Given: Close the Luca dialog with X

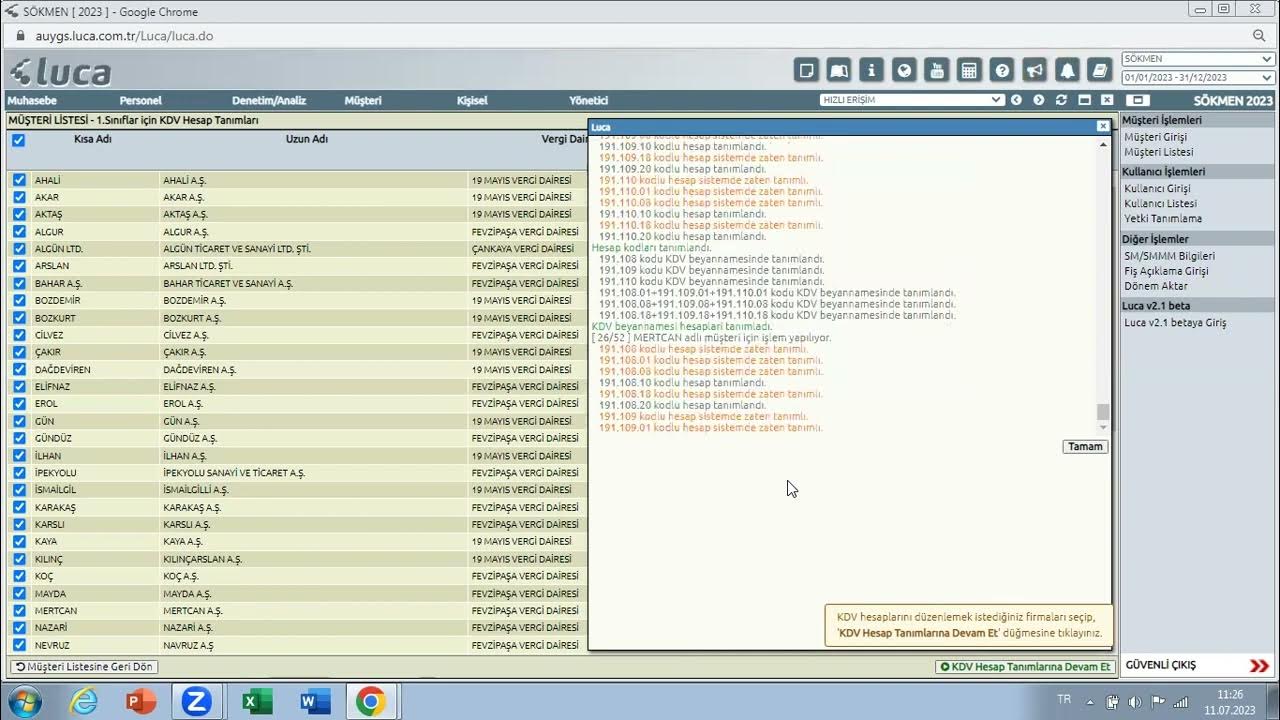Looking at the screenshot, I should [x=1102, y=127].
